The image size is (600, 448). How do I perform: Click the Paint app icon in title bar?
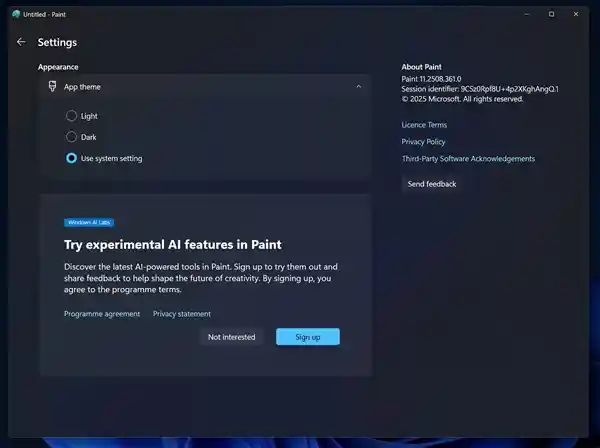(16, 14)
